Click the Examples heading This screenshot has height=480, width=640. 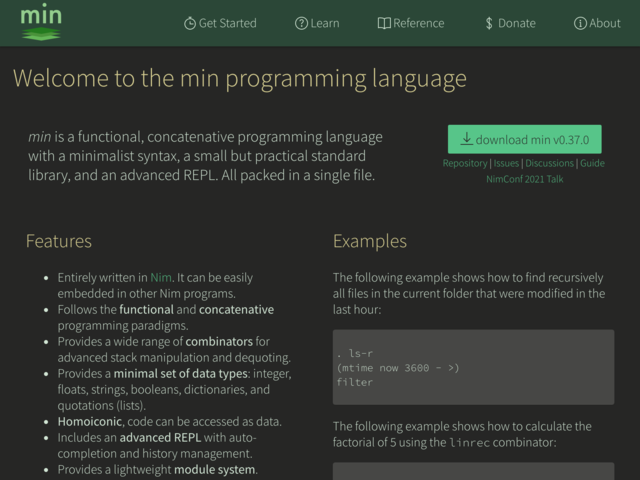tap(370, 241)
